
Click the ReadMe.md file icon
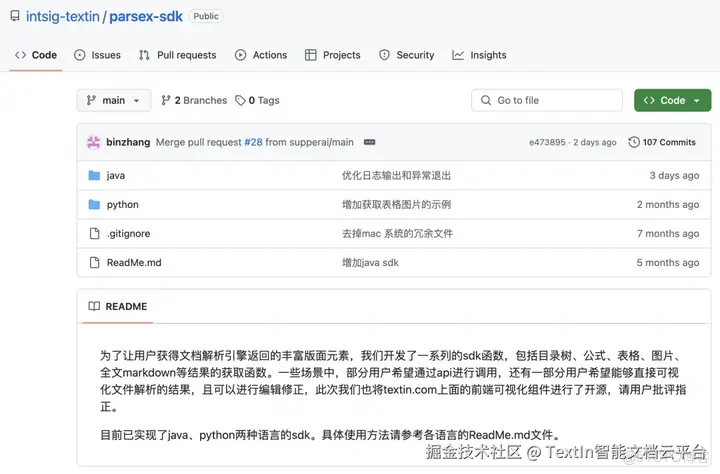(x=95, y=262)
